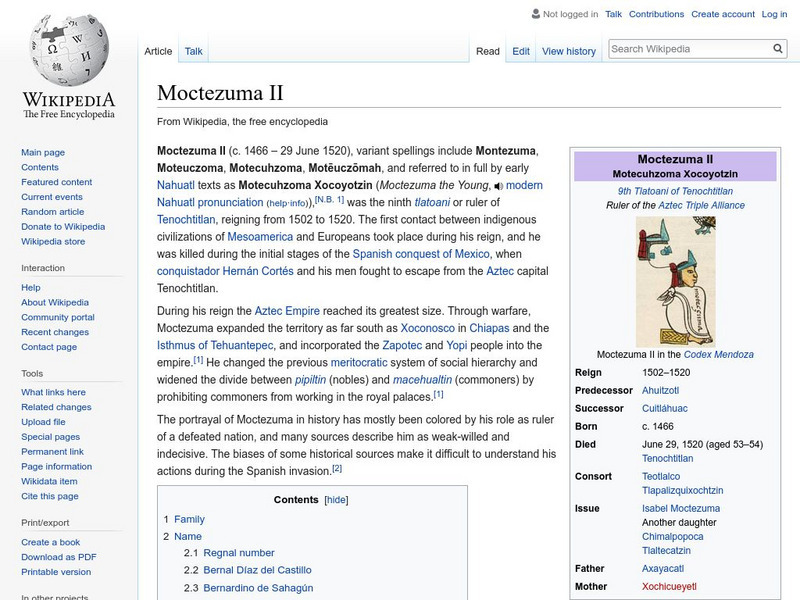
Task: Open Donate to Wikipedia
Action: [x=63, y=227]
